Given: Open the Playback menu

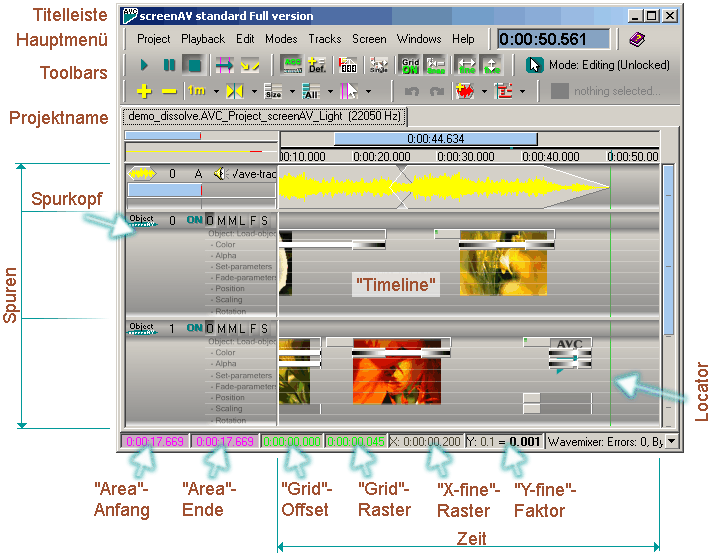Looking at the screenshot, I should 203,39.
